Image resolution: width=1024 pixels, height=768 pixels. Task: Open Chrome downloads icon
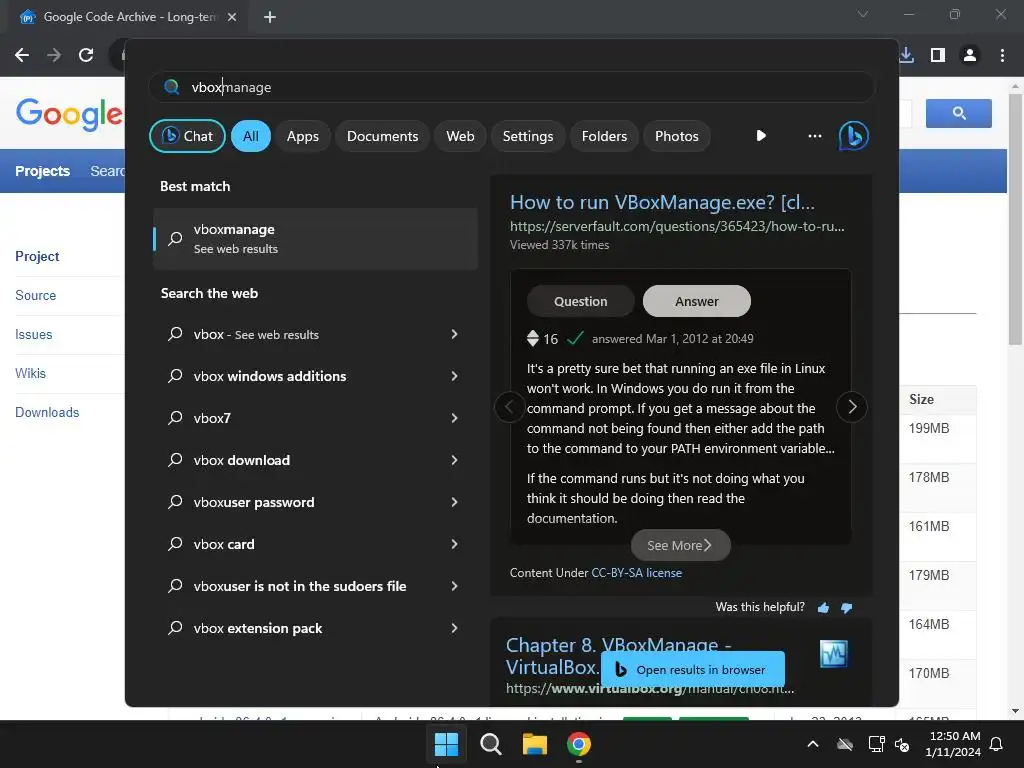906,55
